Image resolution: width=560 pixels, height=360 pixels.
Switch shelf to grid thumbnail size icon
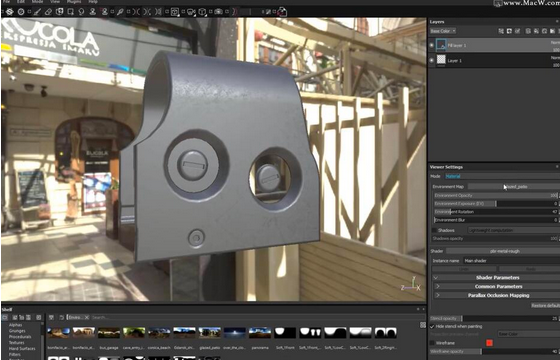click(x=423, y=325)
